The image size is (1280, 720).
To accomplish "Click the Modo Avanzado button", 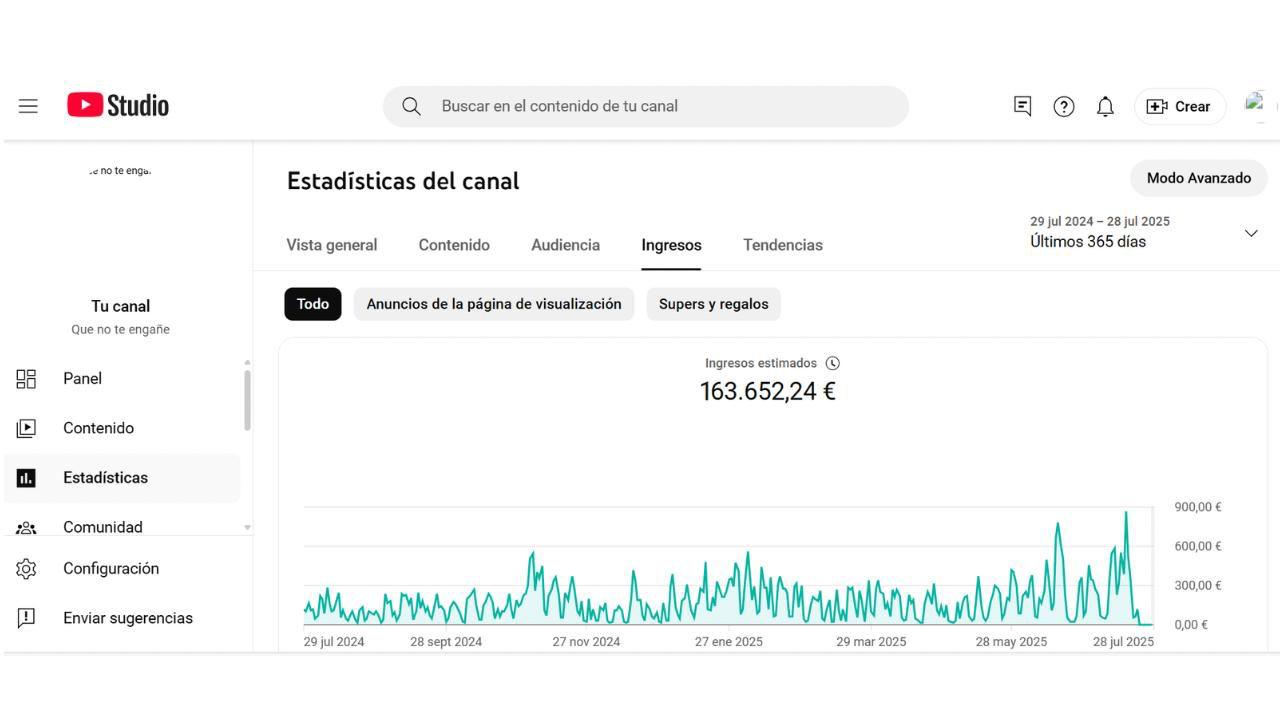I will point(1198,177).
